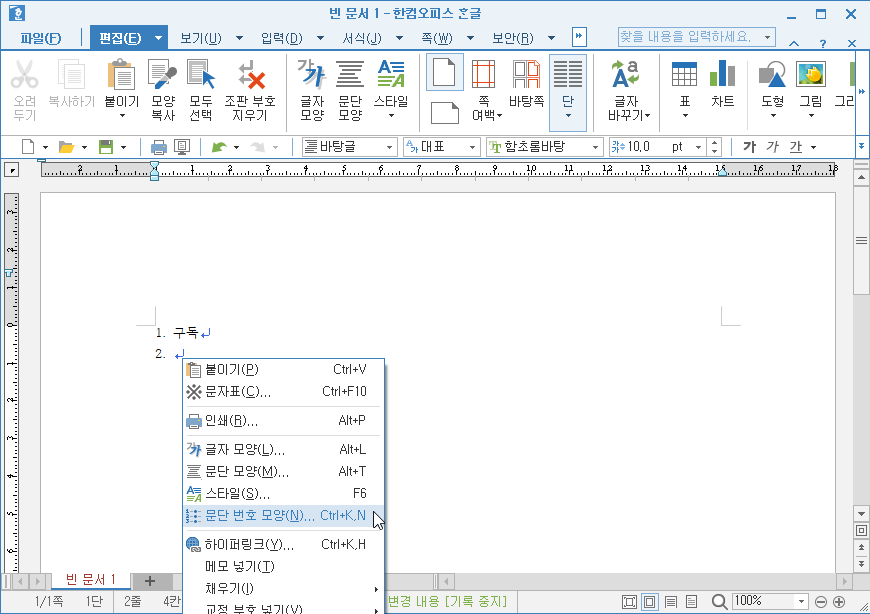Click the font size field 10.0
870x614 pixels.
tap(650, 147)
